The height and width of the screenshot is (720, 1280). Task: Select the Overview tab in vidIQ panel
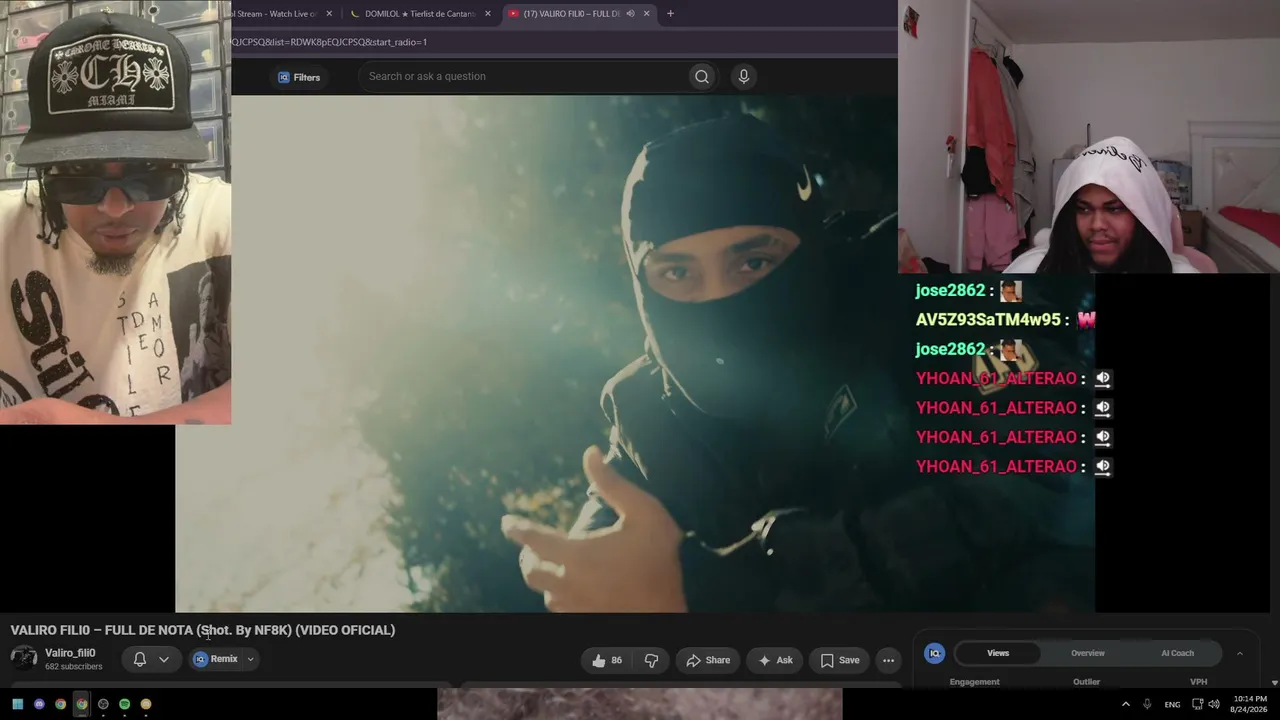[1088, 653]
